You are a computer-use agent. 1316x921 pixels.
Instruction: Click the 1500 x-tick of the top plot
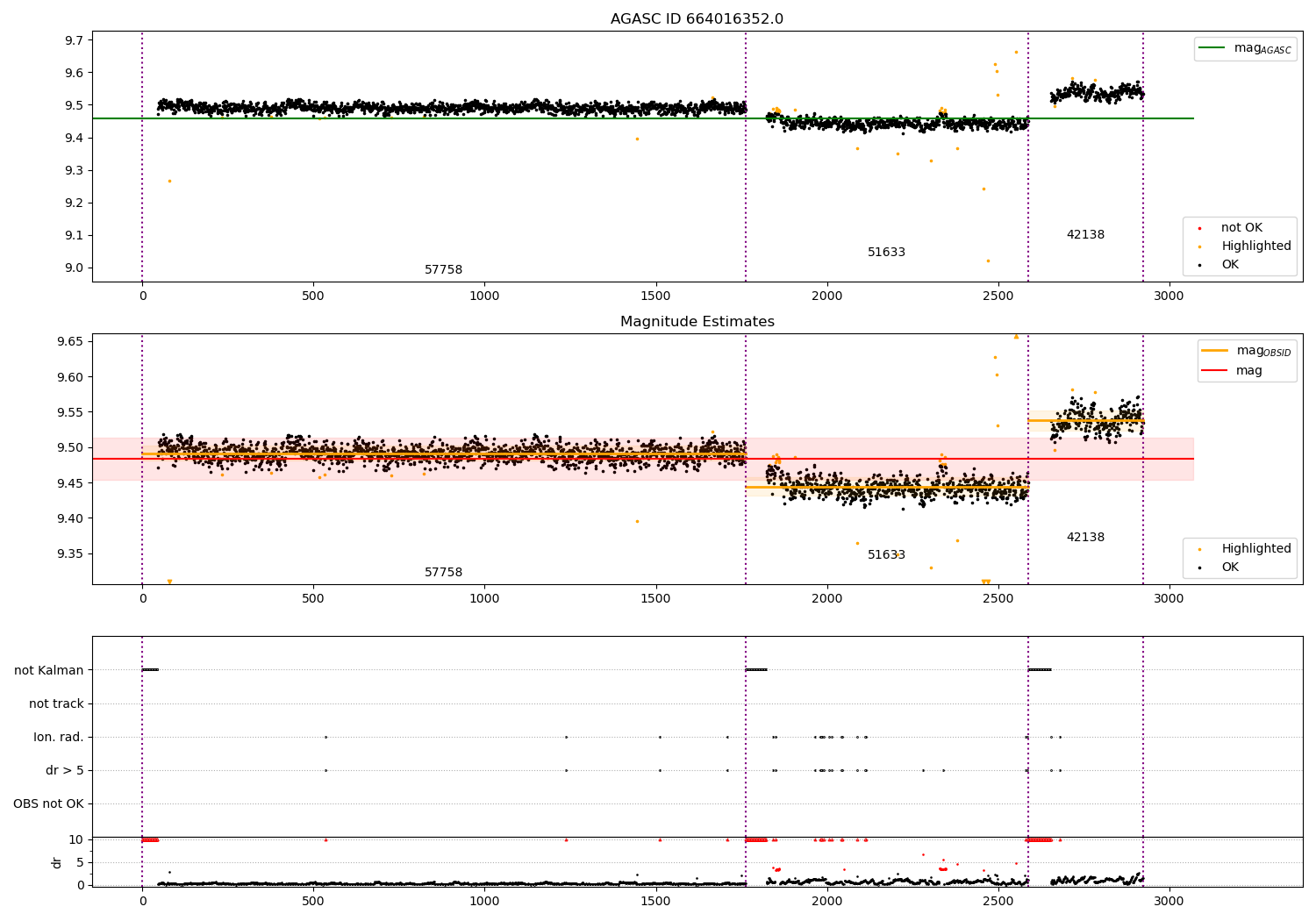click(x=655, y=296)
